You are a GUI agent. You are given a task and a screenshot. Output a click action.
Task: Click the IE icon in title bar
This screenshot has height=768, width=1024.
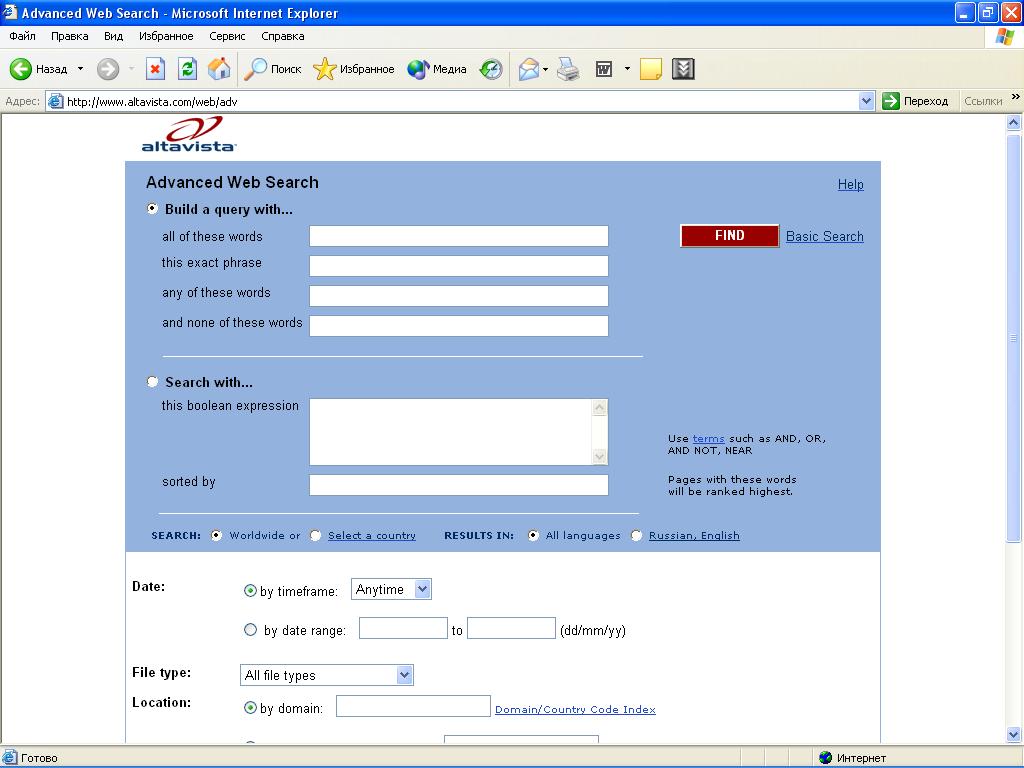(10, 12)
